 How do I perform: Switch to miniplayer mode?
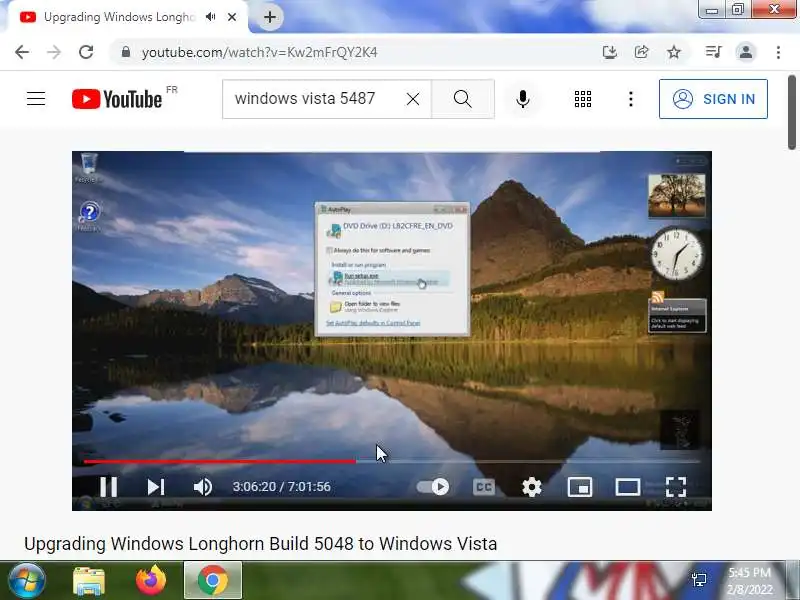(x=580, y=487)
